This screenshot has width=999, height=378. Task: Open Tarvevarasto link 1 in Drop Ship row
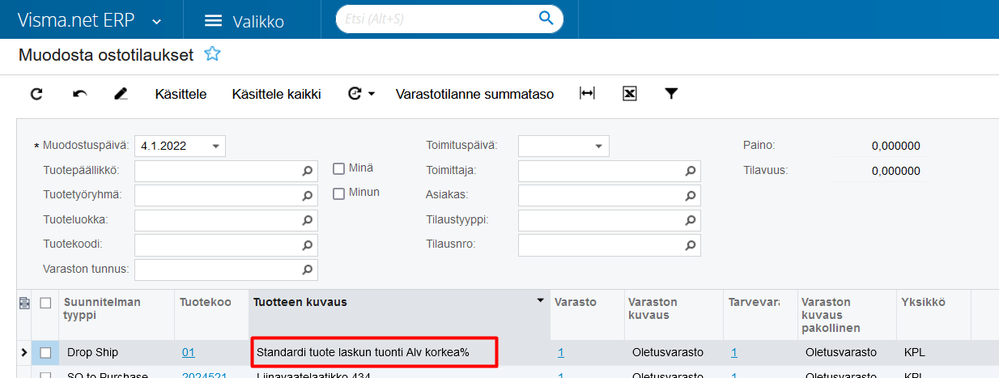[734, 353]
